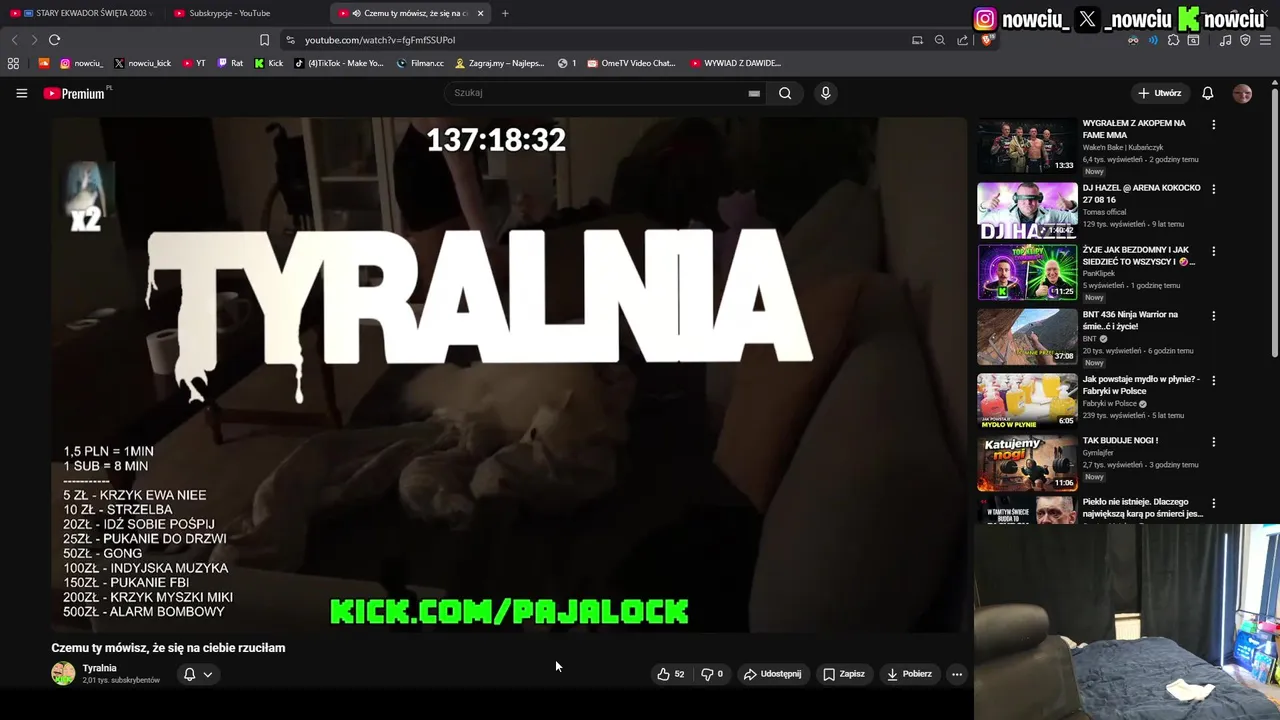Open the apps grid icon in bookmarks bar
The height and width of the screenshot is (720, 1280).
pyautogui.click(x=13, y=63)
